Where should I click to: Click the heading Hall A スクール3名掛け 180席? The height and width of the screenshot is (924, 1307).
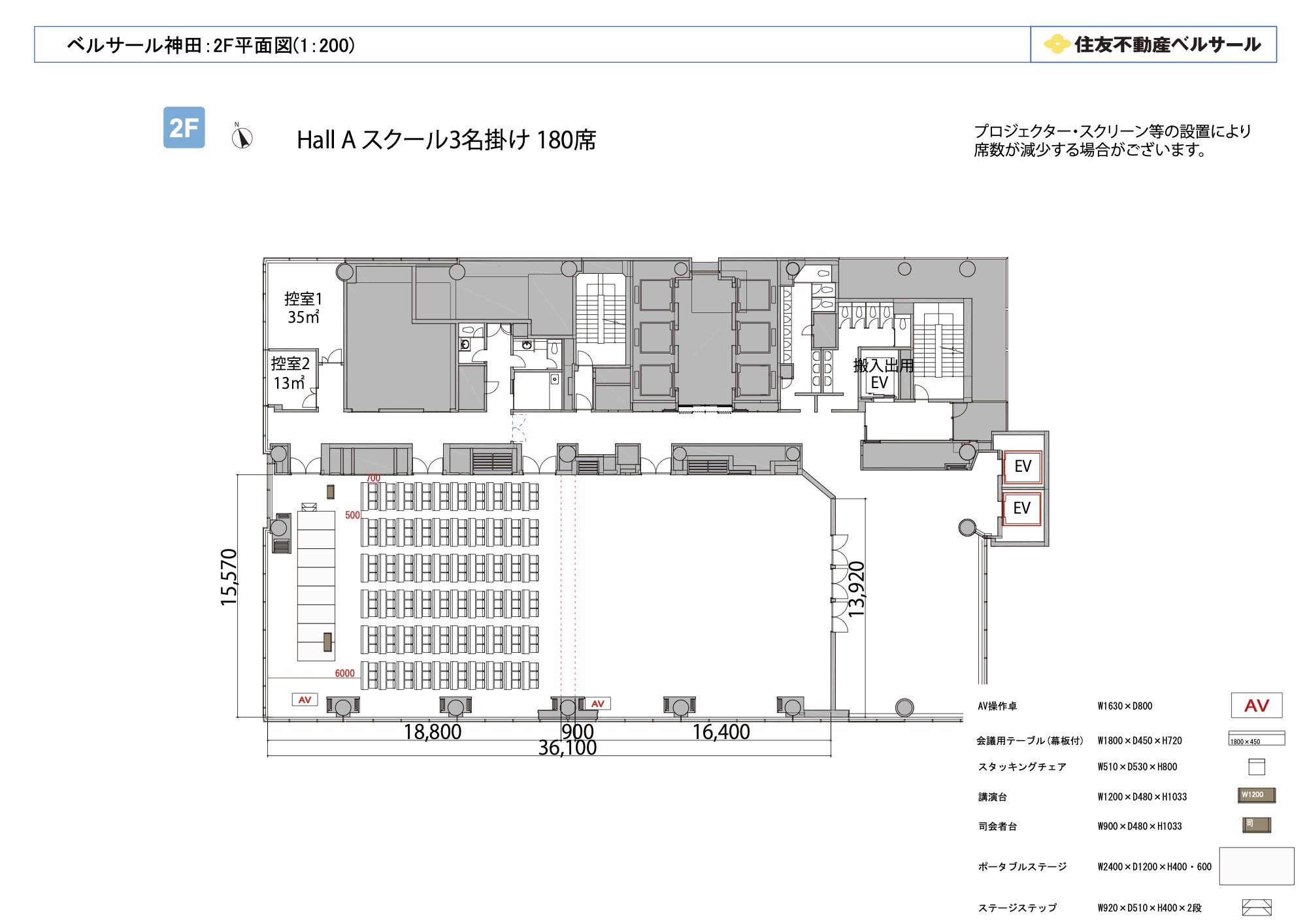pos(446,140)
